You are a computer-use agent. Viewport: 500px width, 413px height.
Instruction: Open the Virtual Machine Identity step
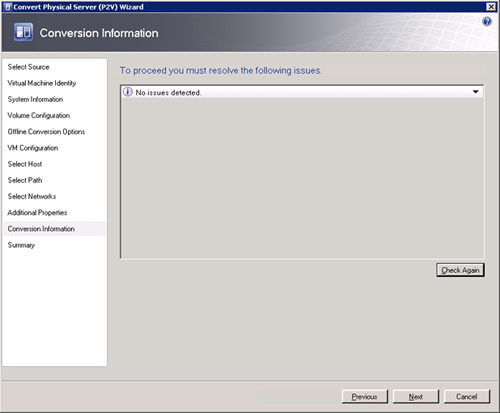[42, 83]
